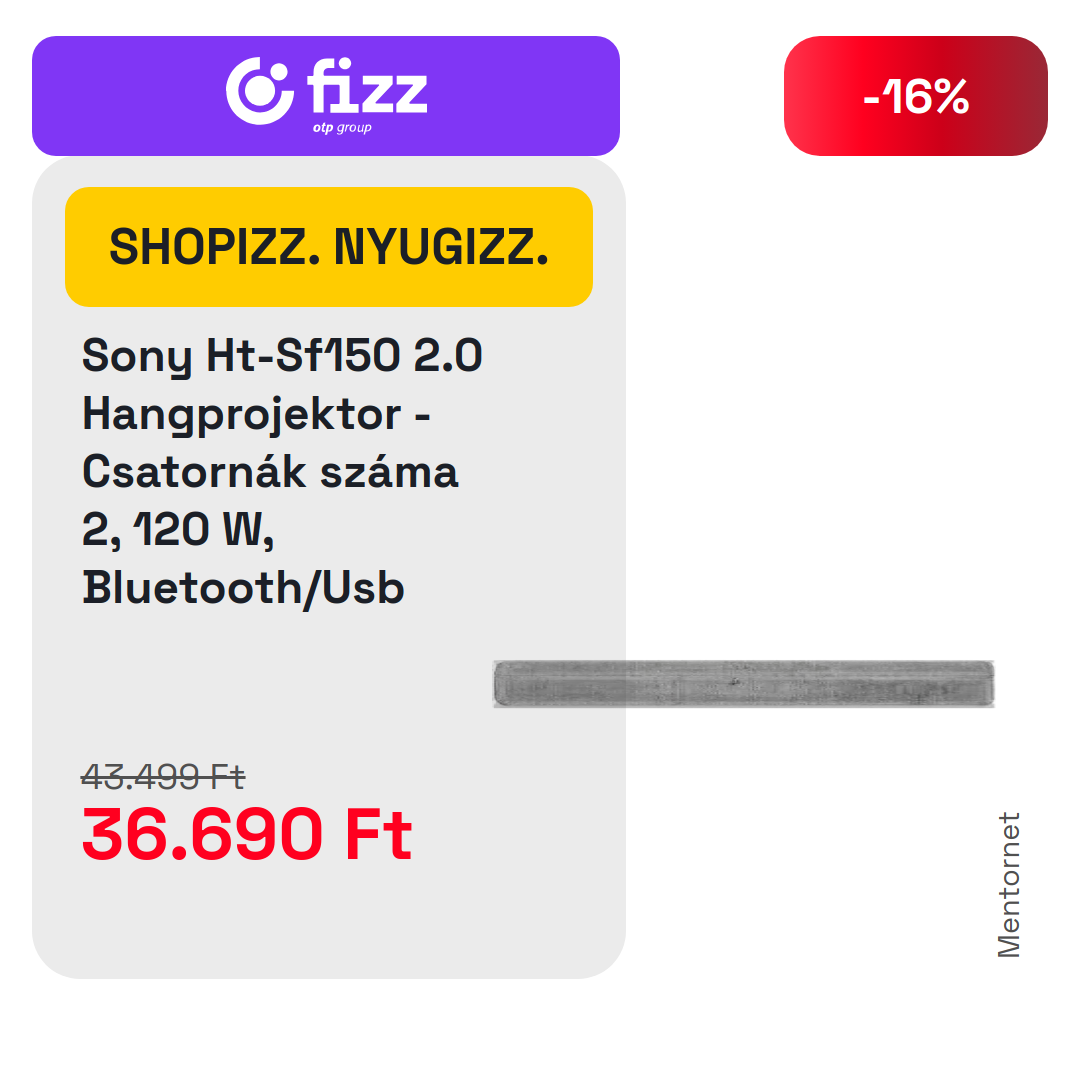Click the Csatornák száma description line
1080x1080 pixels.
click(x=270, y=472)
